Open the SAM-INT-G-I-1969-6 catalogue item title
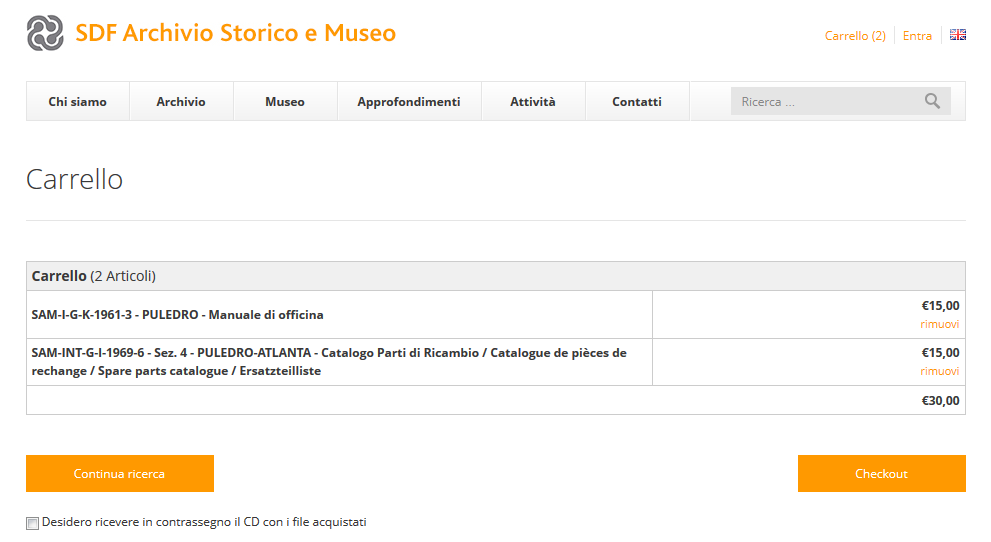This screenshot has width=991, height=542. click(328, 362)
